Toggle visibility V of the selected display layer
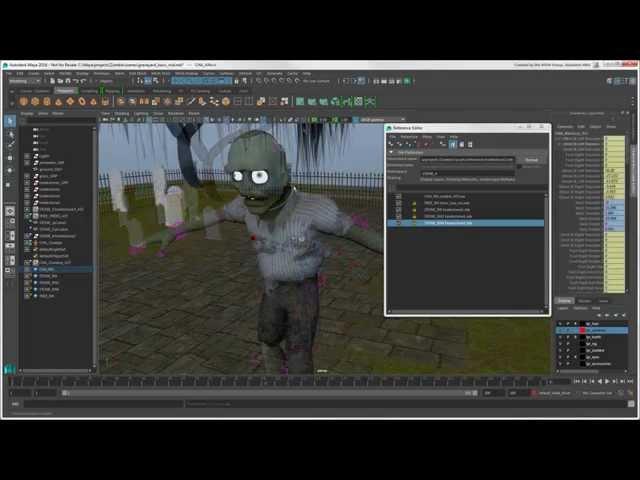The width and height of the screenshot is (640, 480). pos(560,330)
